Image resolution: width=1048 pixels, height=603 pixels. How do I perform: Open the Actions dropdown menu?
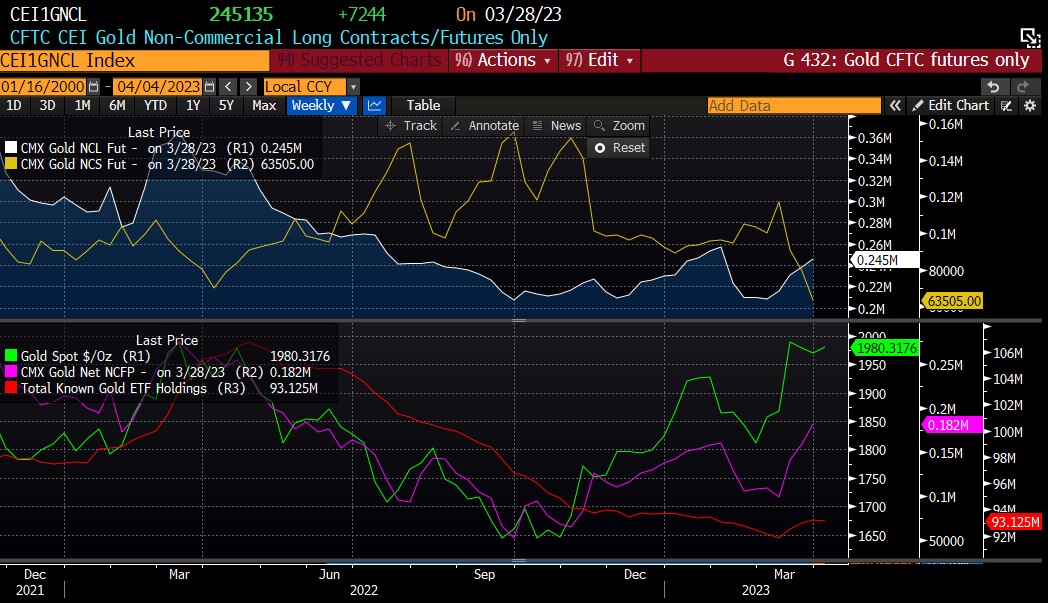[x=505, y=60]
